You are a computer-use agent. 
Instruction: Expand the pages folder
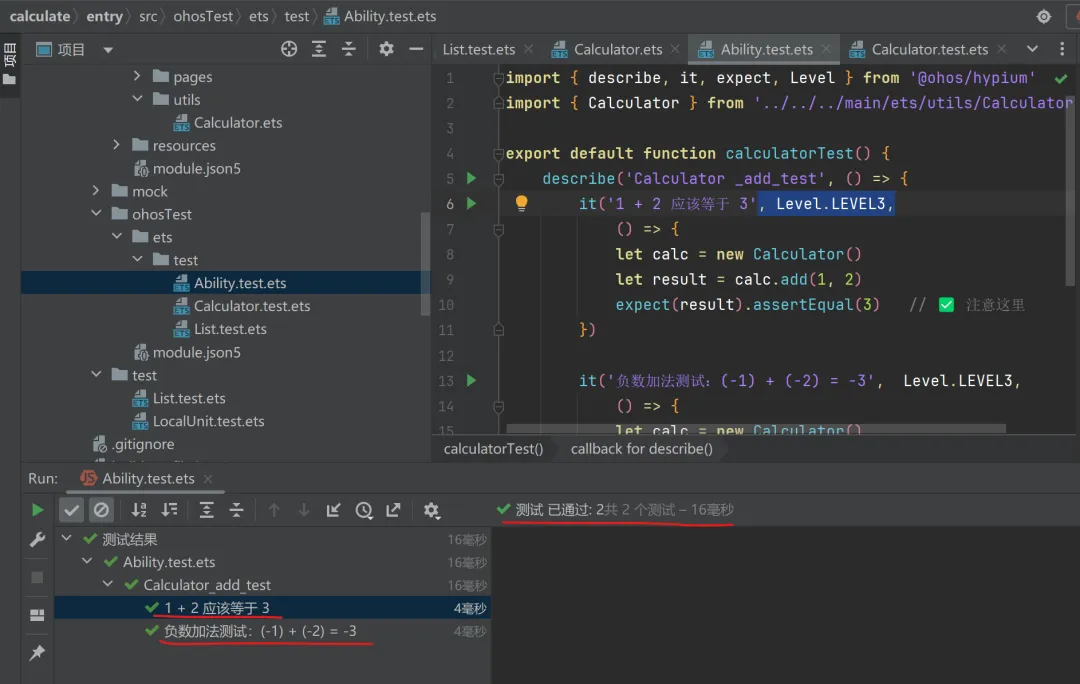[x=138, y=77]
